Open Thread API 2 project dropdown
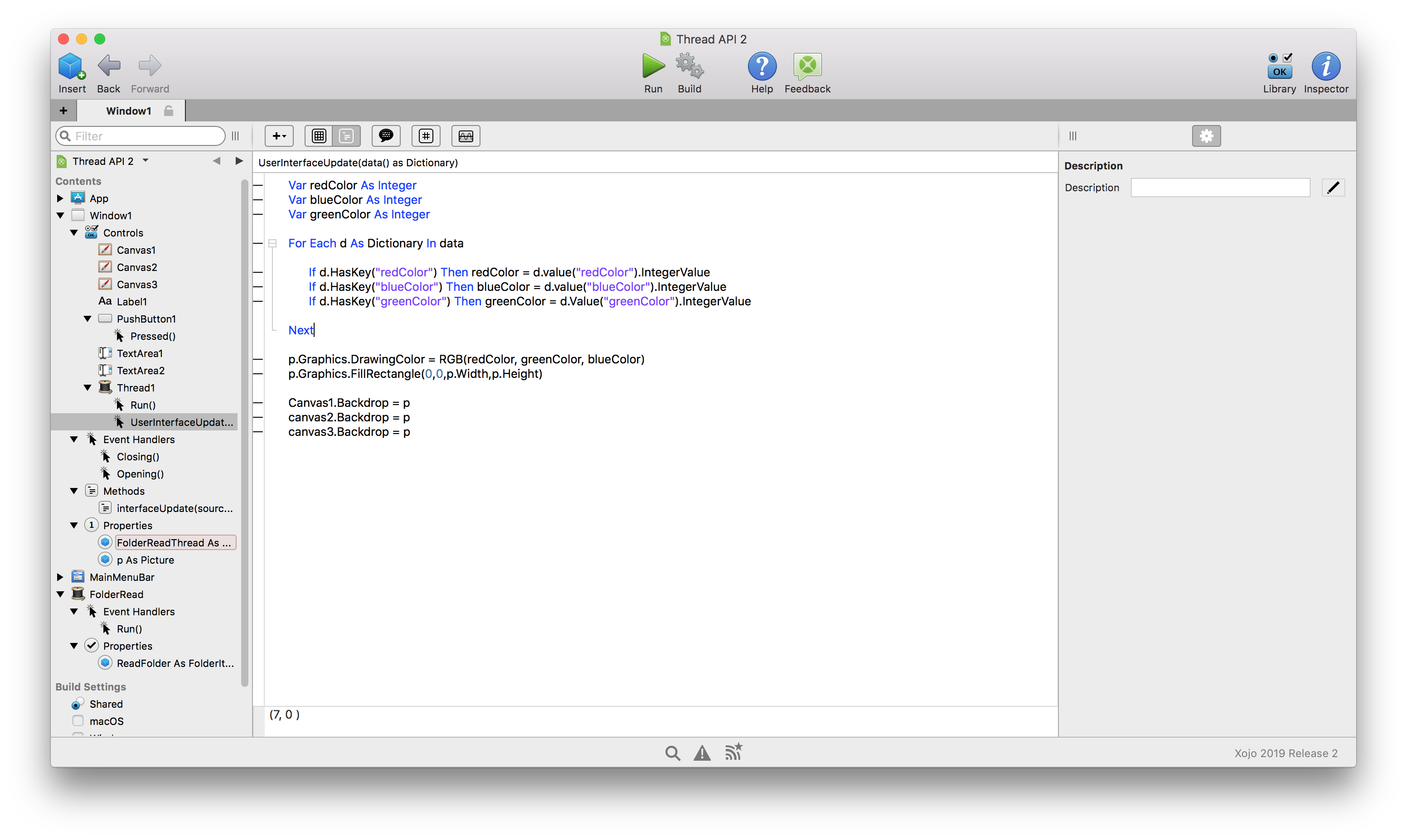This screenshot has height=840, width=1407. click(x=146, y=161)
